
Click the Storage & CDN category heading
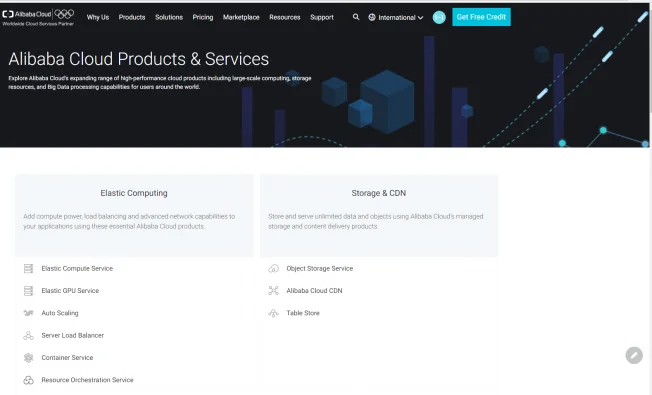click(x=379, y=193)
